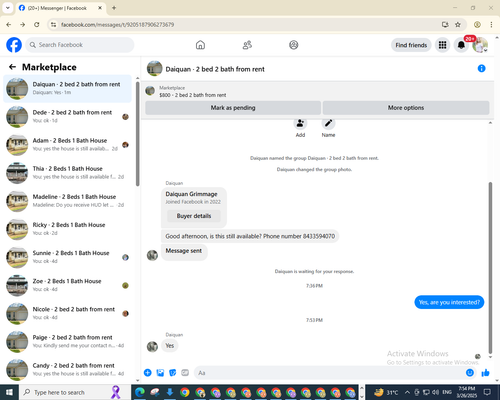Open the Windows Start menu
Viewport: 500px width, 400px height.
point(9,392)
